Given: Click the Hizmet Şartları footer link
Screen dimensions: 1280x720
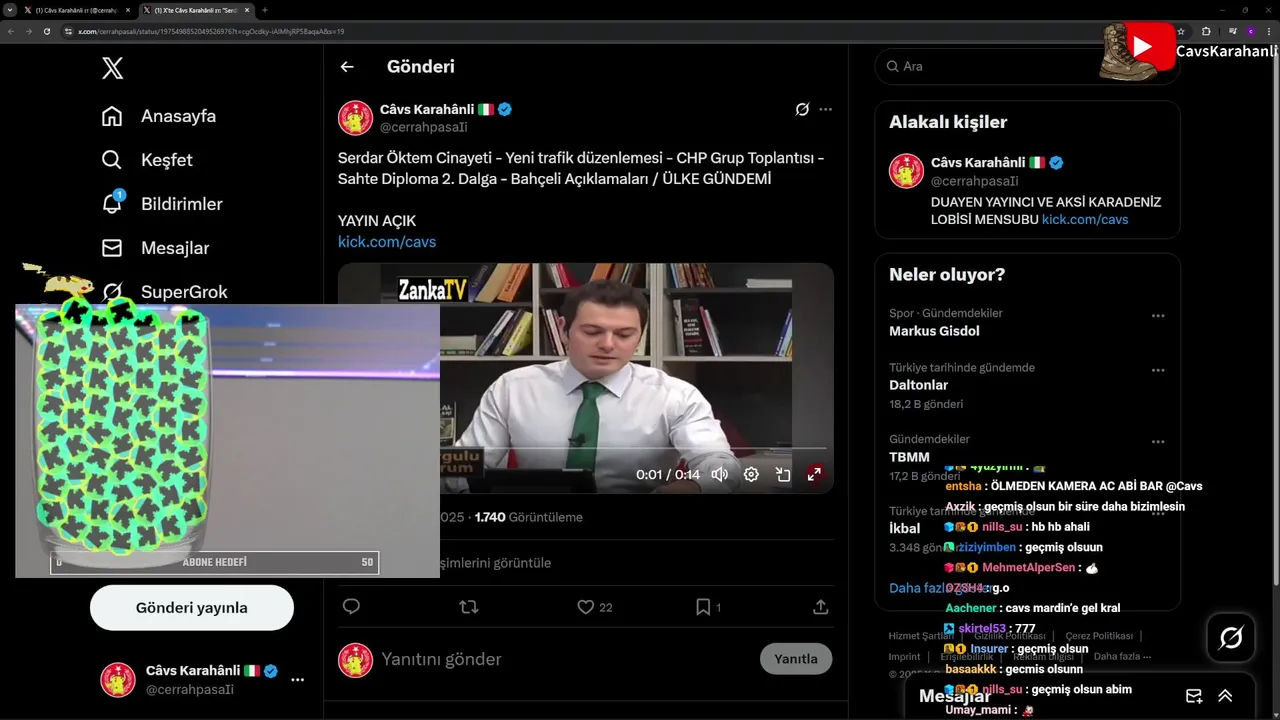Looking at the screenshot, I should pyautogui.click(x=922, y=636).
